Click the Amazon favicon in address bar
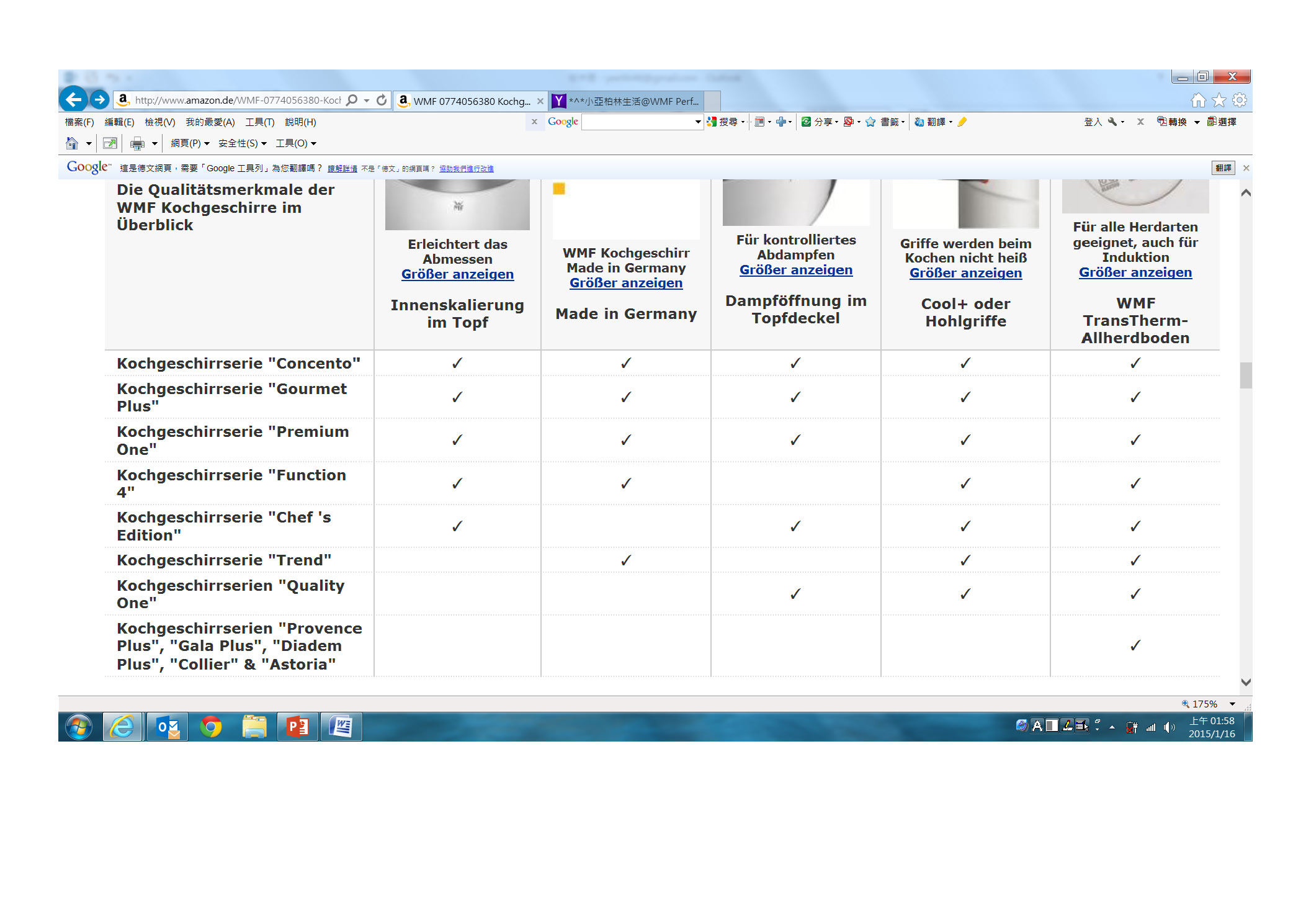Screen dimensions: 1306x924 (x=123, y=99)
